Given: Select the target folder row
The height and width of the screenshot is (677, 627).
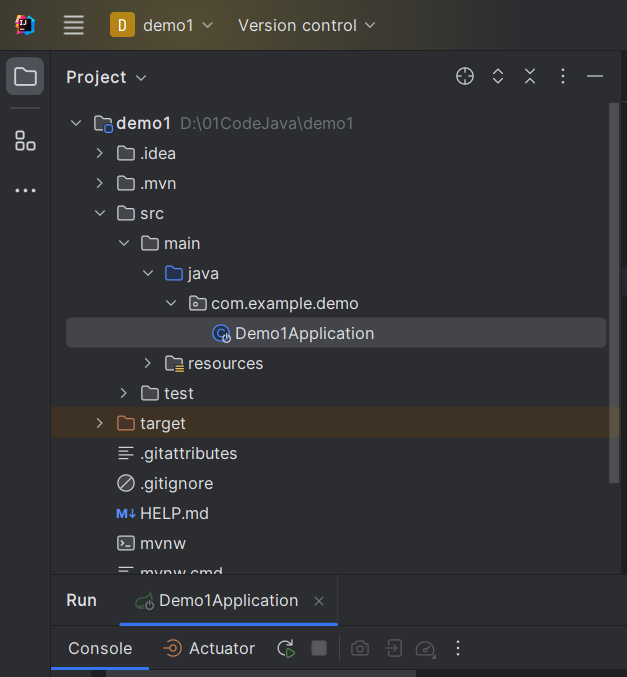Looking at the screenshot, I should tap(336, 423).
